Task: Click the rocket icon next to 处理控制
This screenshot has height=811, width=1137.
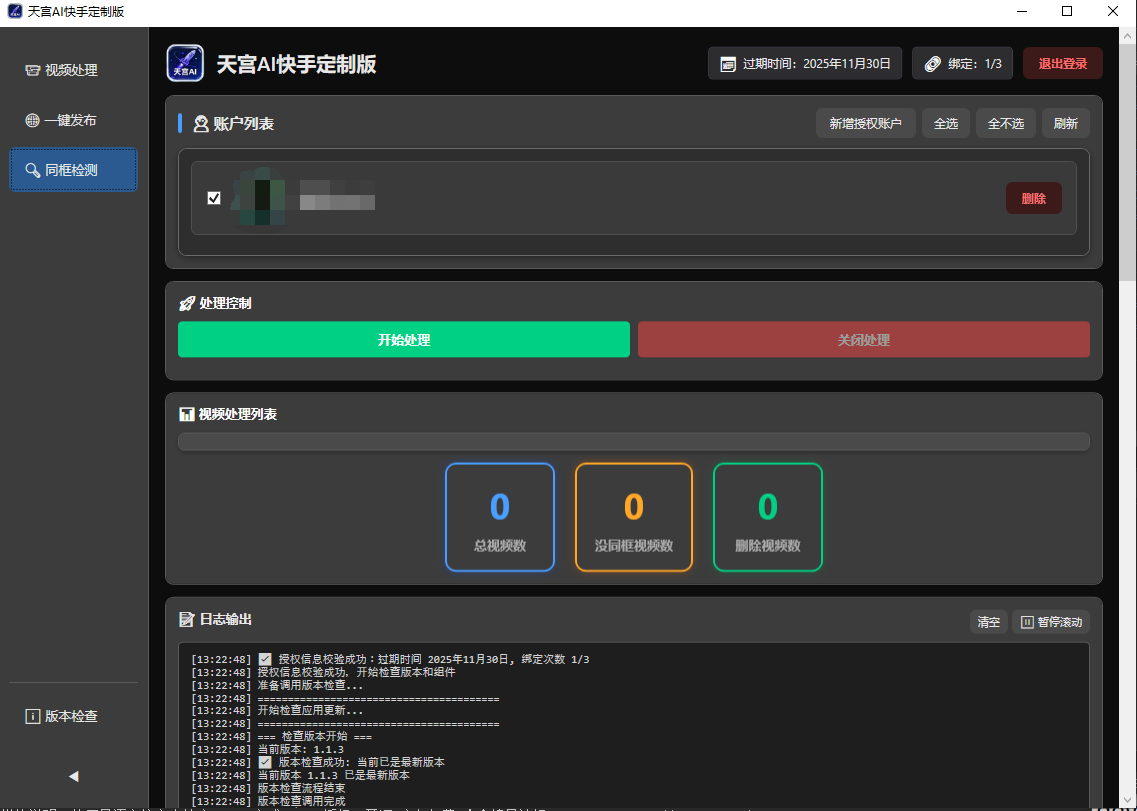Action: 187,303
